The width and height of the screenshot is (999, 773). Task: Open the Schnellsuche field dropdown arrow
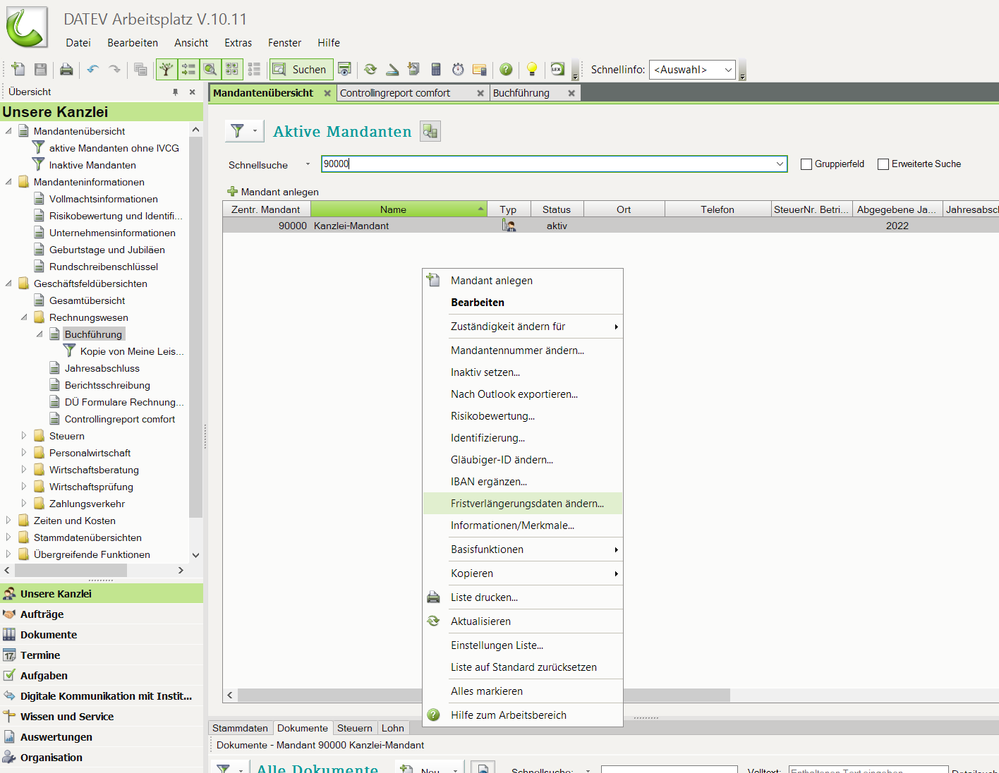click(779, 164)
